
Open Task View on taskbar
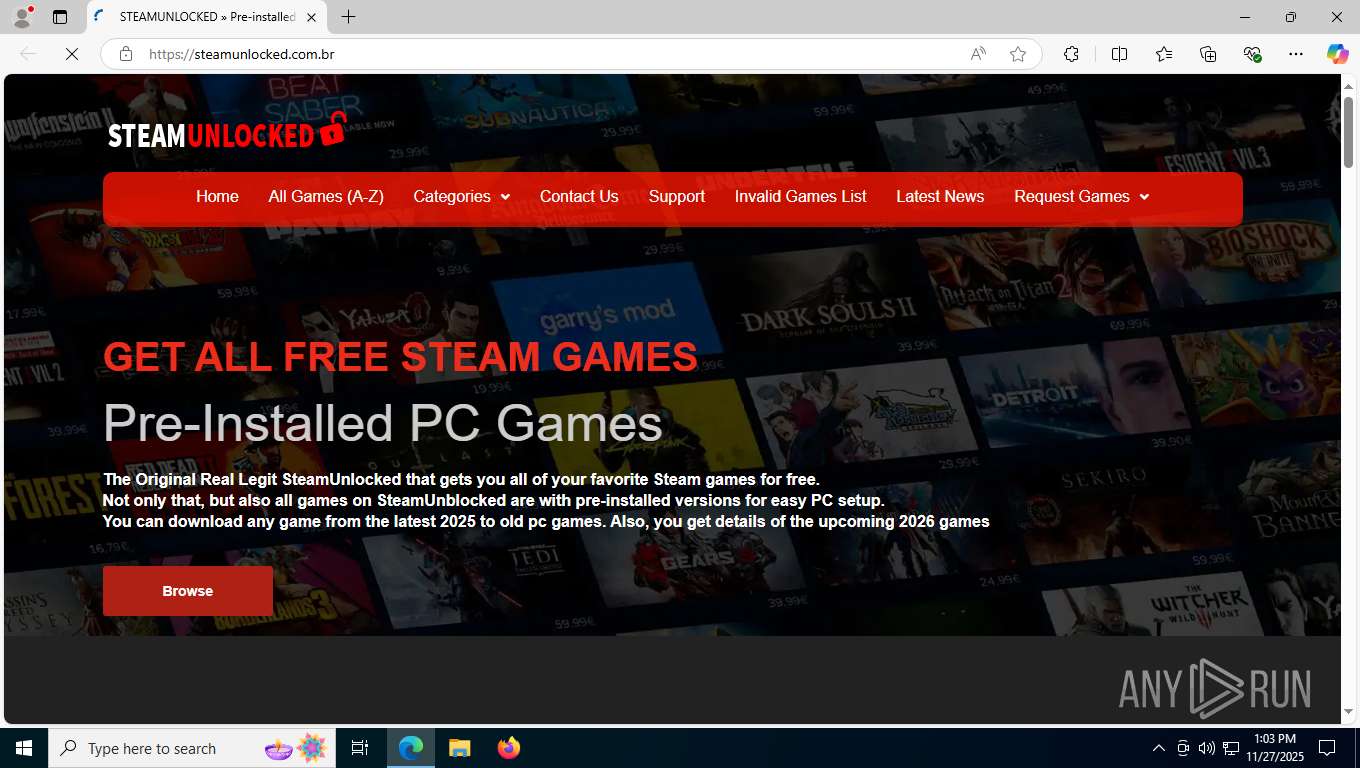point(360,748)
